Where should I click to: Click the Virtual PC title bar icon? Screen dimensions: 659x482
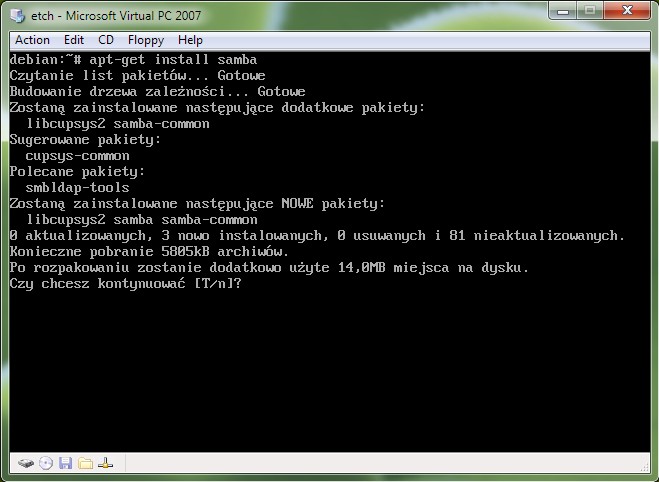18,16
